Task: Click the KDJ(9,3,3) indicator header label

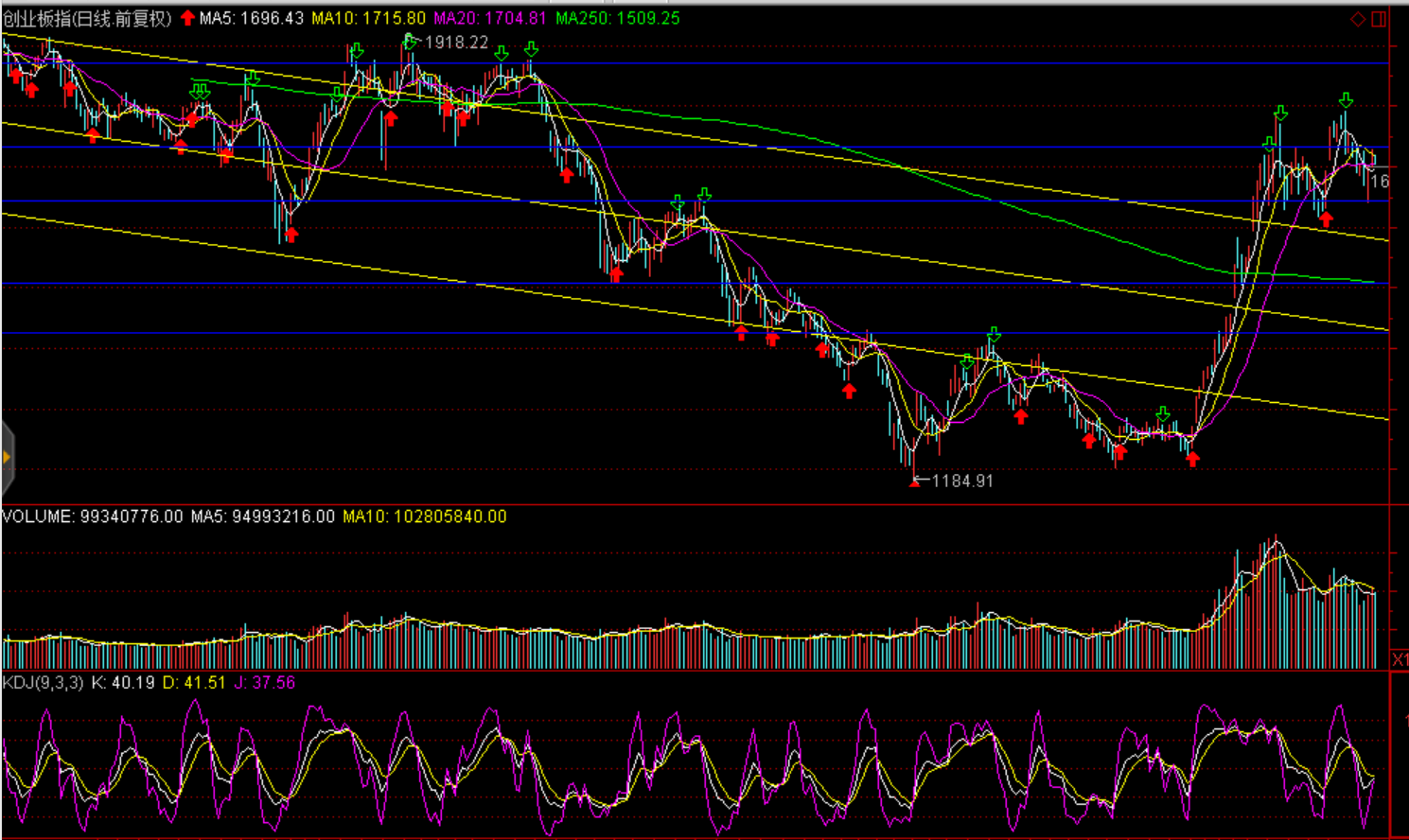Action: pyautogui.click(x=43, y=682)
